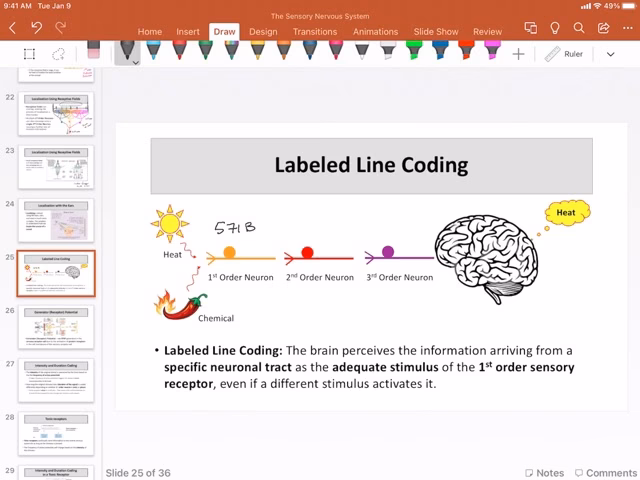Pick the orange pen
The image size is (640, 480).
click(x=284, y=50)
